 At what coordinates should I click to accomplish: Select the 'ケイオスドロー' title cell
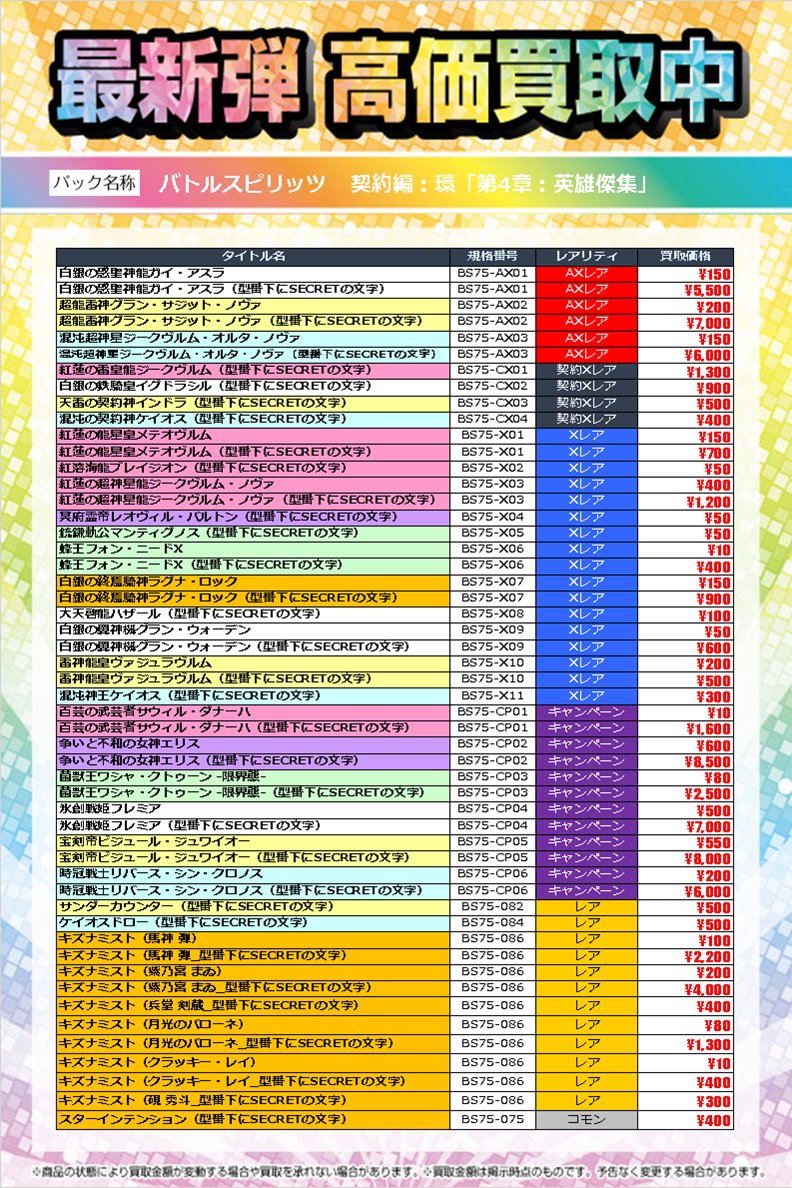pyautogui.click(x=252, y=923)
